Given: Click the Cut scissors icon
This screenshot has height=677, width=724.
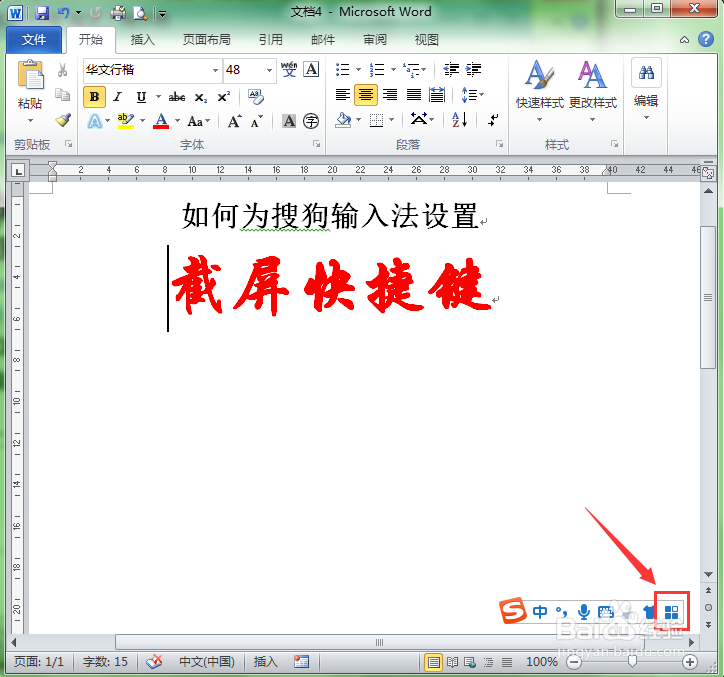Looking at the screenshot, I should point(62,70).
